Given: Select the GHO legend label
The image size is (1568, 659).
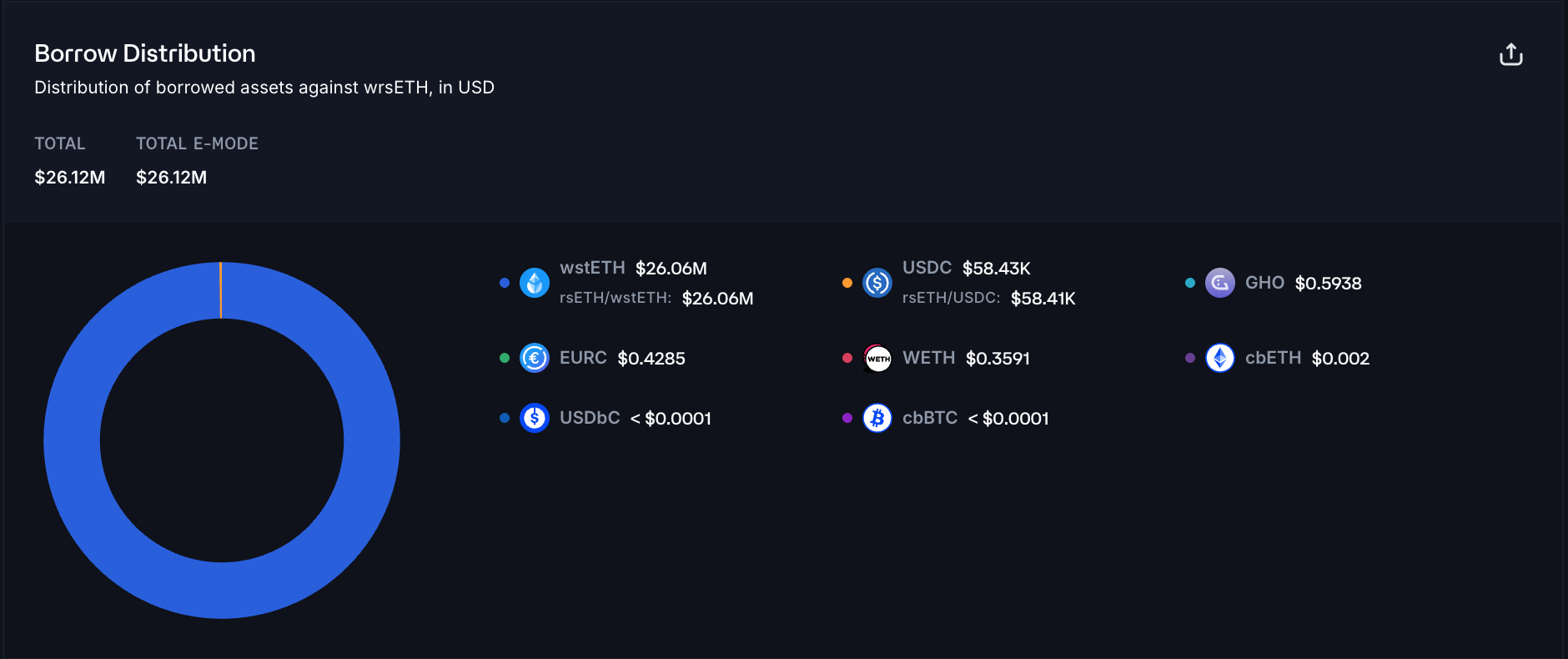Looking at the screenshot, I should [x=1264, y=283].
